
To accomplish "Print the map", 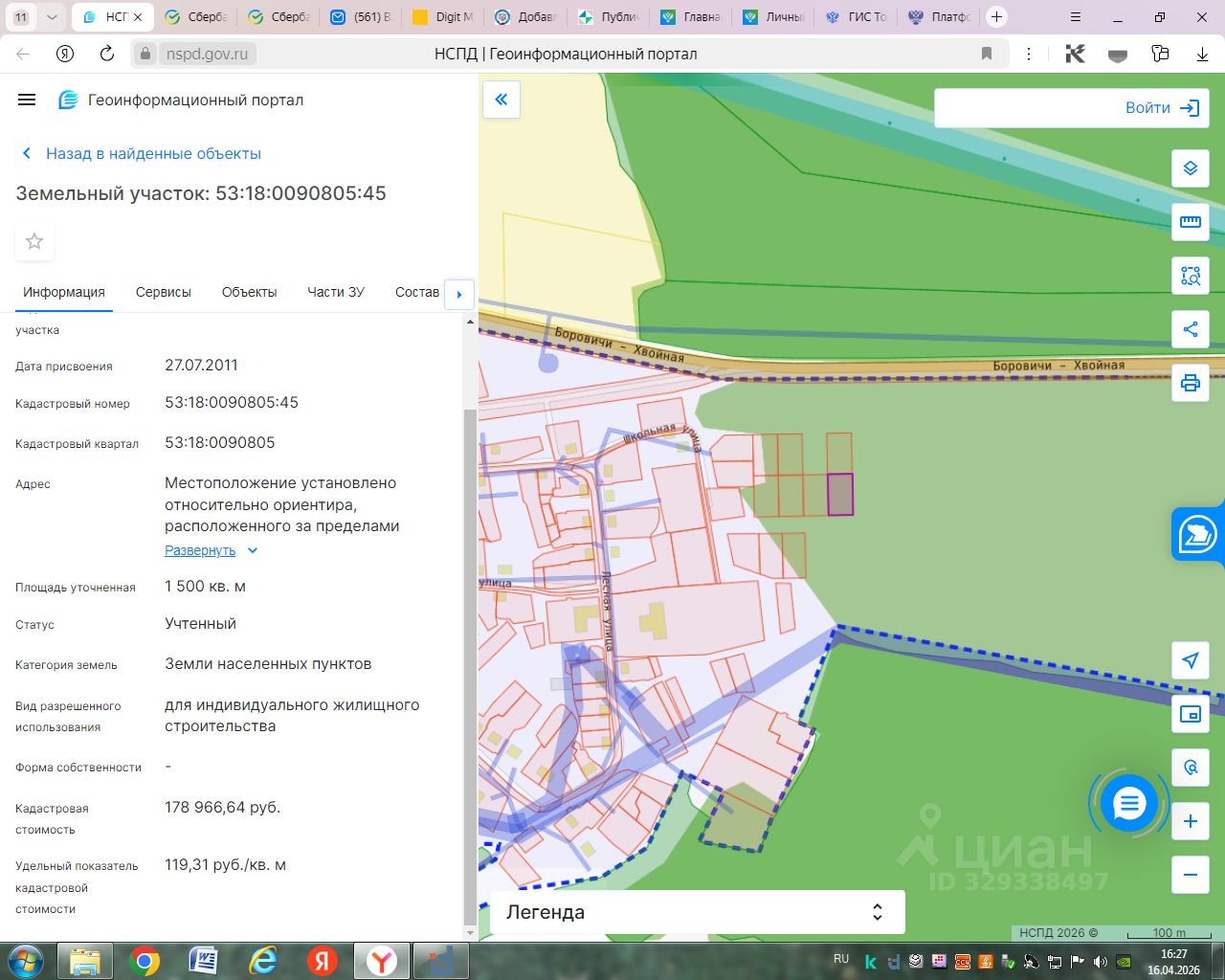I will 1190,383.
